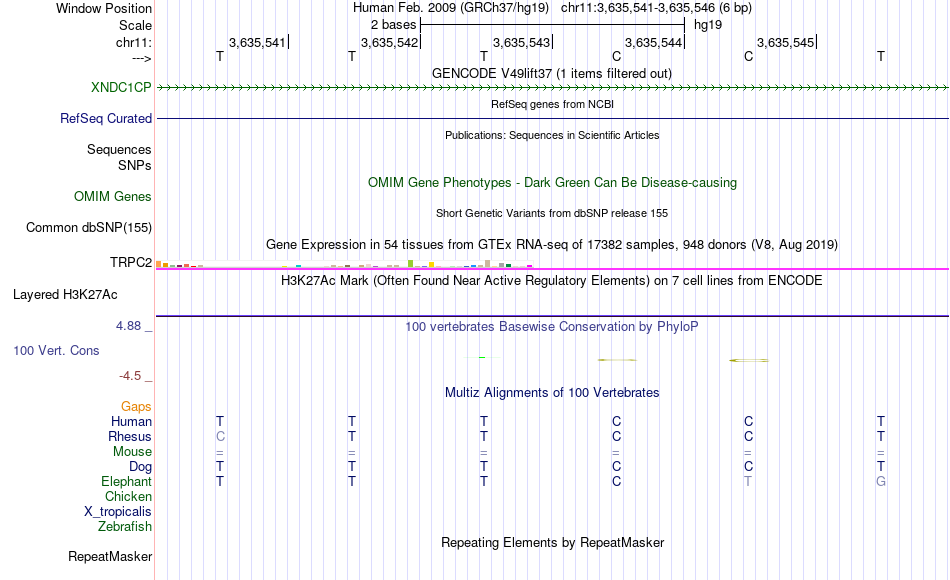Click the chr11:3,635,541-3,635,546 (6 bp) position text
Image resolution: width=950 pixels, height=580 pixels.
click(657, 8)
